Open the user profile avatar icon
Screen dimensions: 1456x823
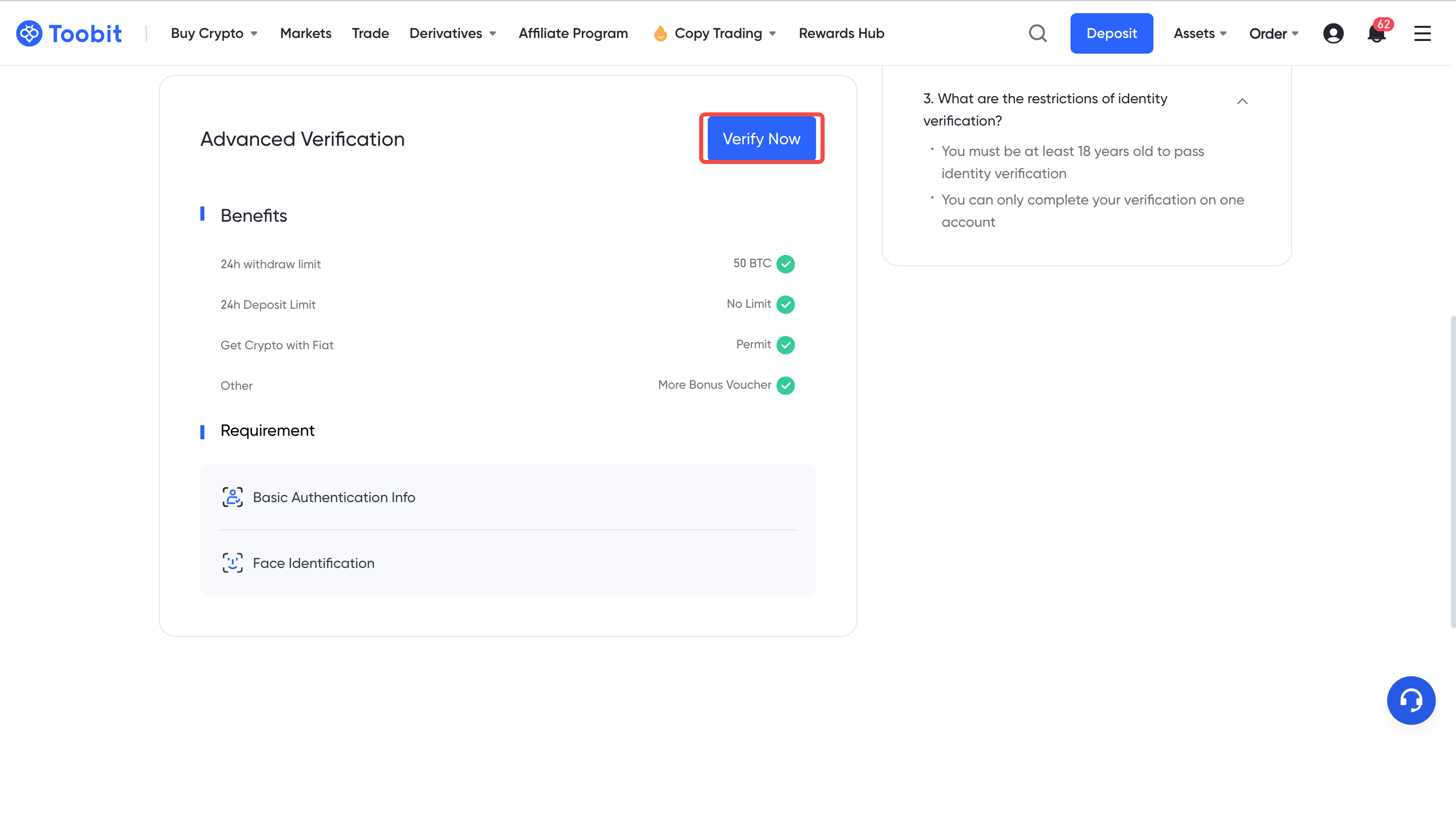pos(1334,33)
